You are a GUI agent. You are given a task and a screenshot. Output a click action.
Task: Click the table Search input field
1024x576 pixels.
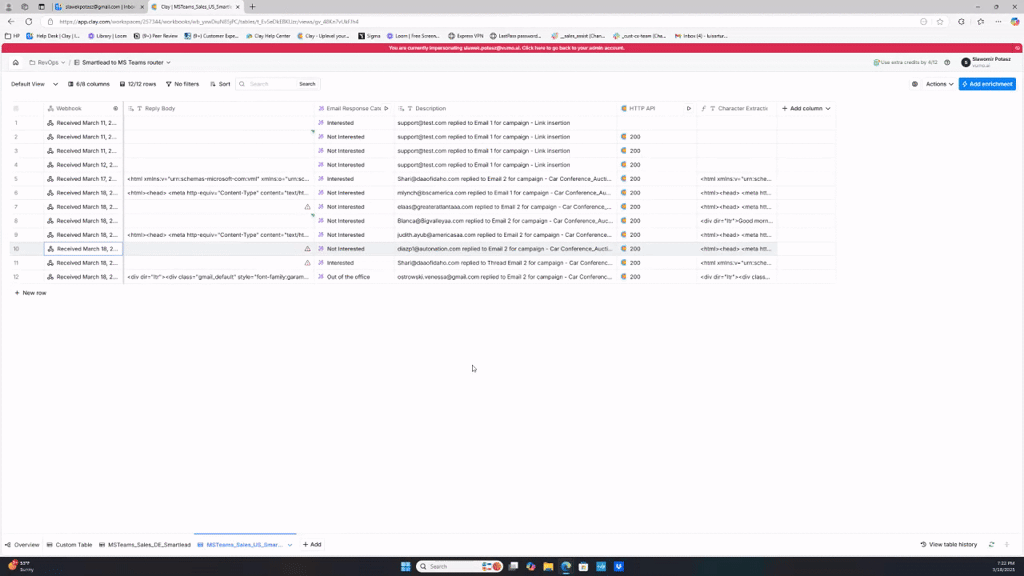tap(270, 84)
